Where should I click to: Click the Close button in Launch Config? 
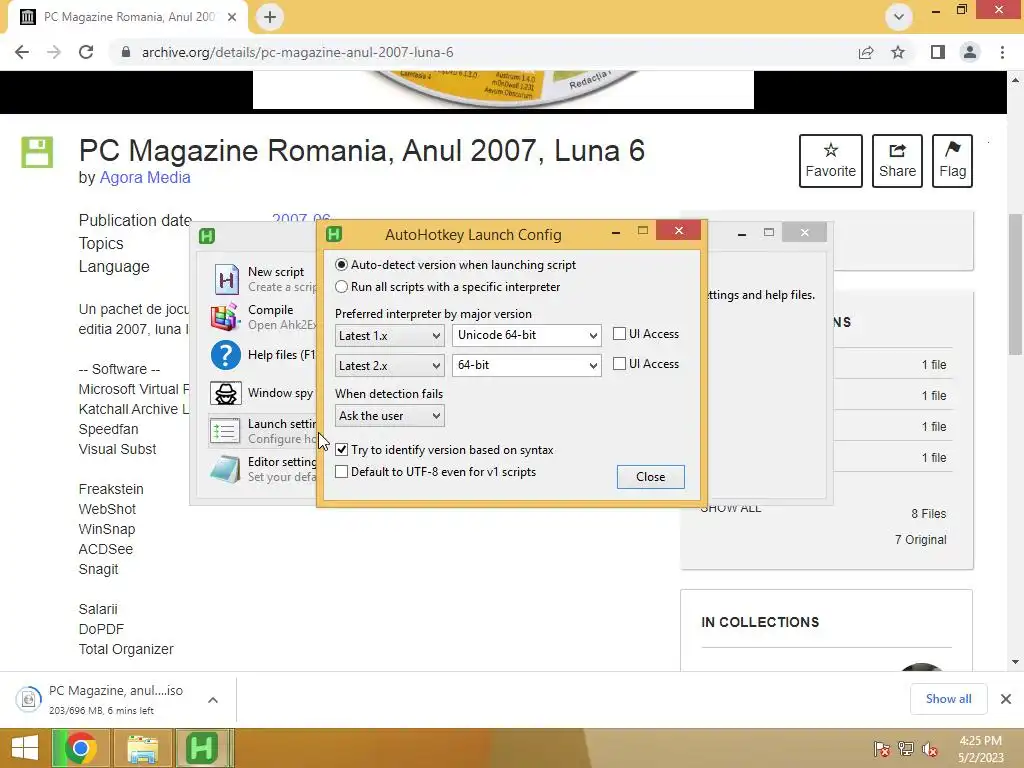(650, 477)
